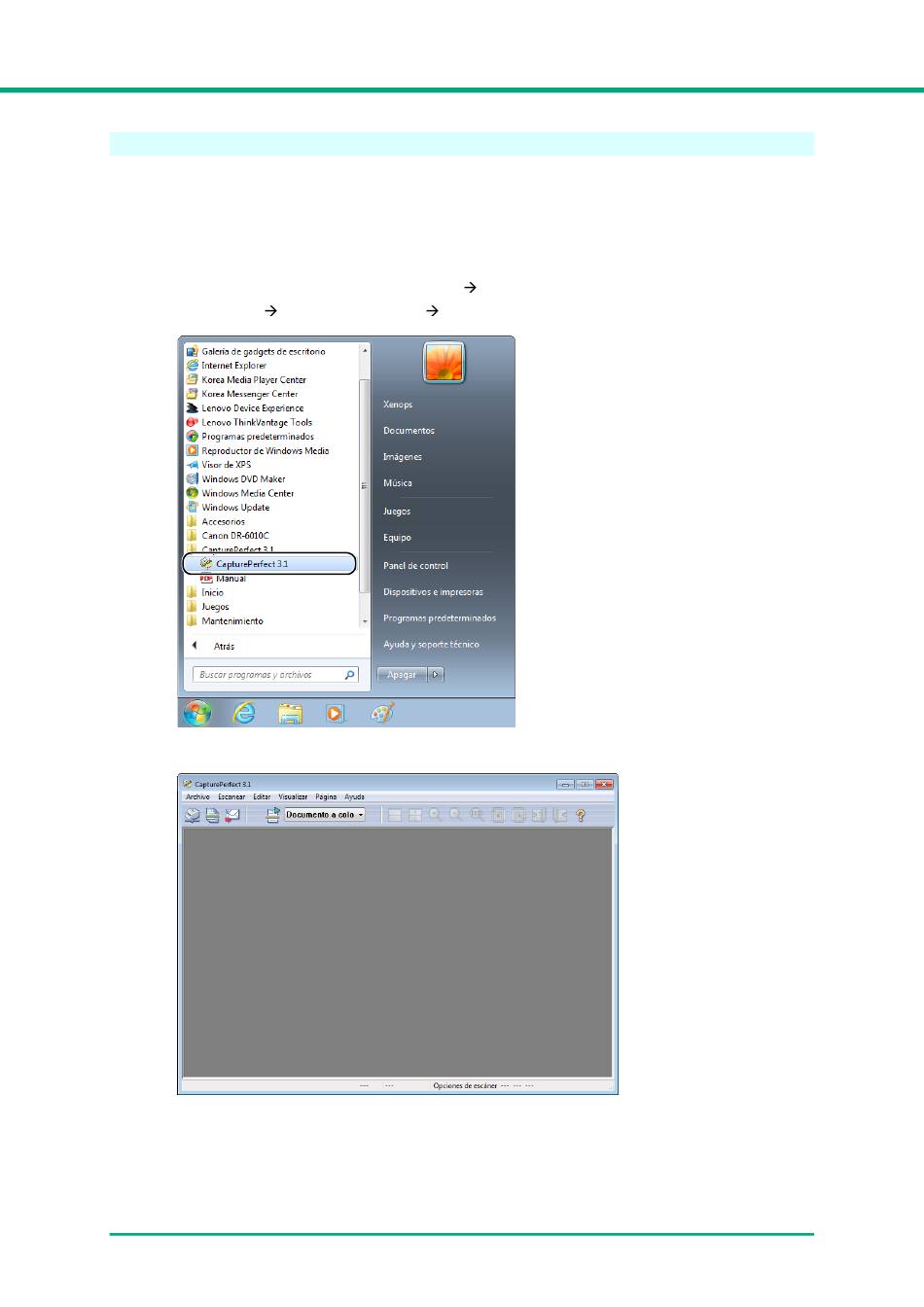924x1307 pixels.
Task: Click the Buscar programas y archivos field
Action: pyautogui.click(x=275, y=674)
